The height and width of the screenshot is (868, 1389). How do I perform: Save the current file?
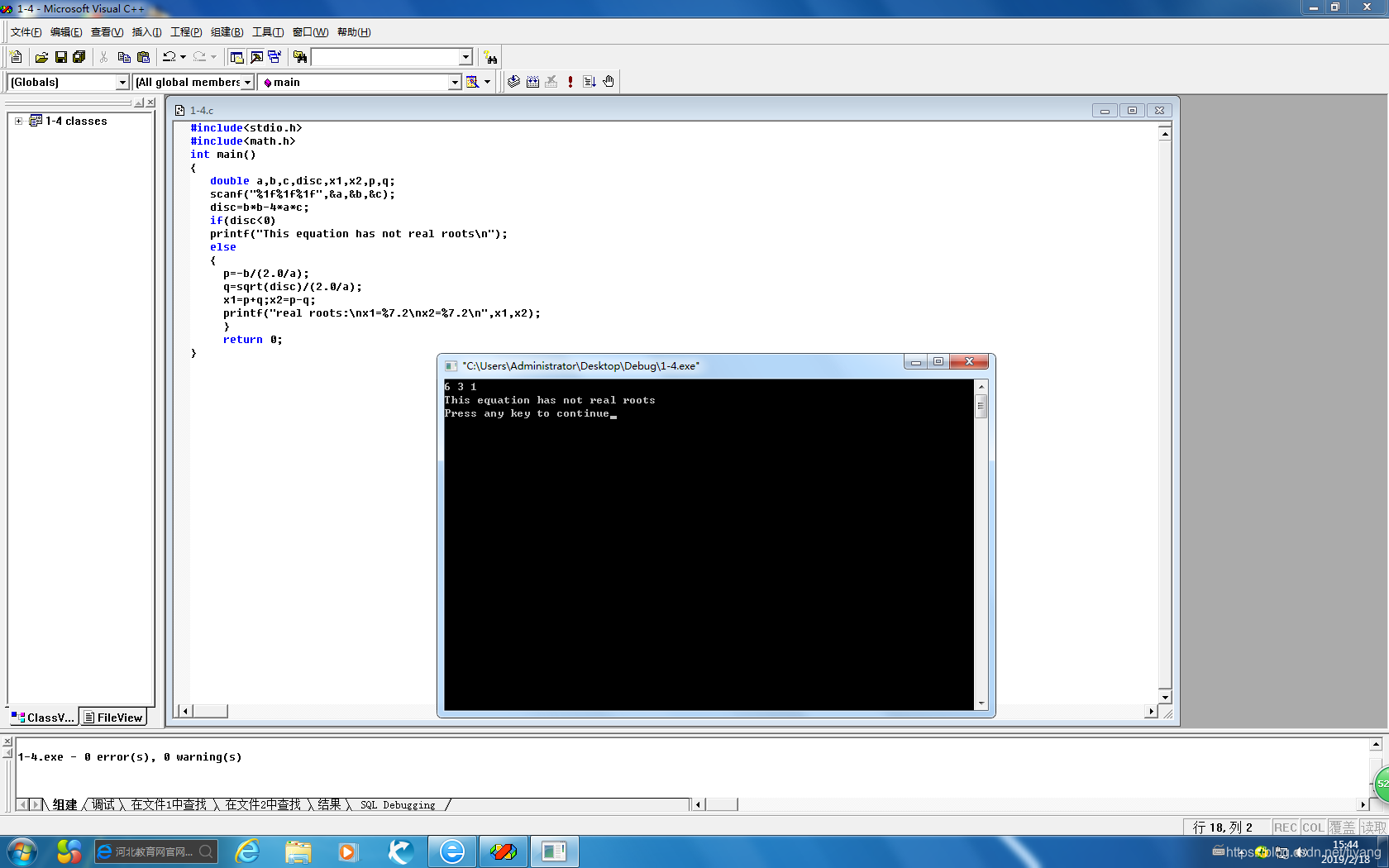tap(60, 57)
